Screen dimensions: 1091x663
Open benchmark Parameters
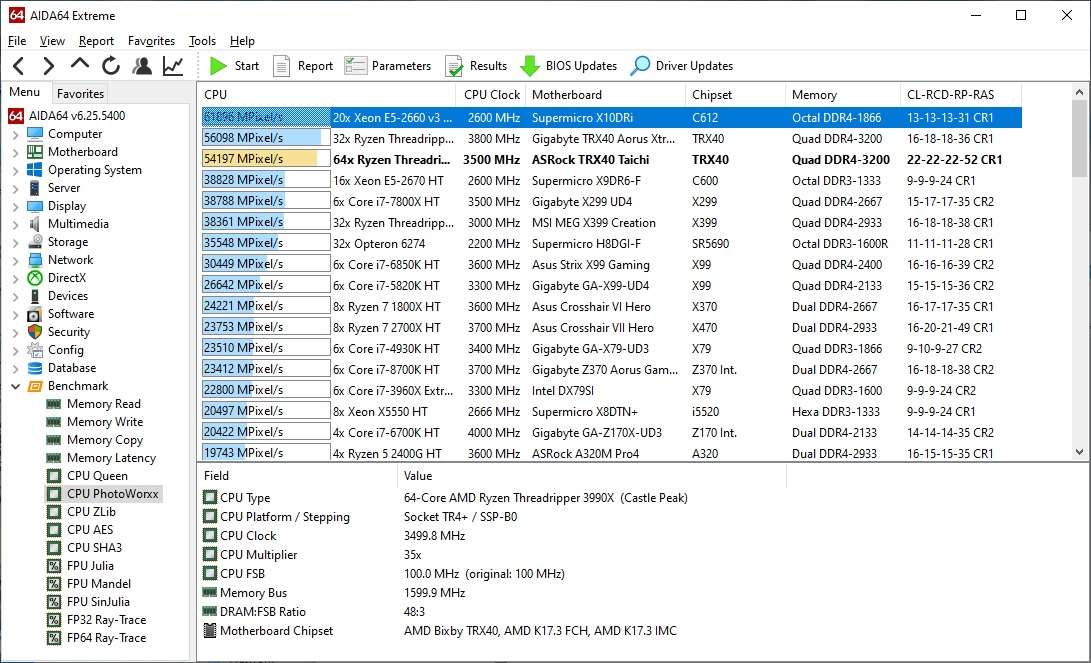(x=388, y=66)
